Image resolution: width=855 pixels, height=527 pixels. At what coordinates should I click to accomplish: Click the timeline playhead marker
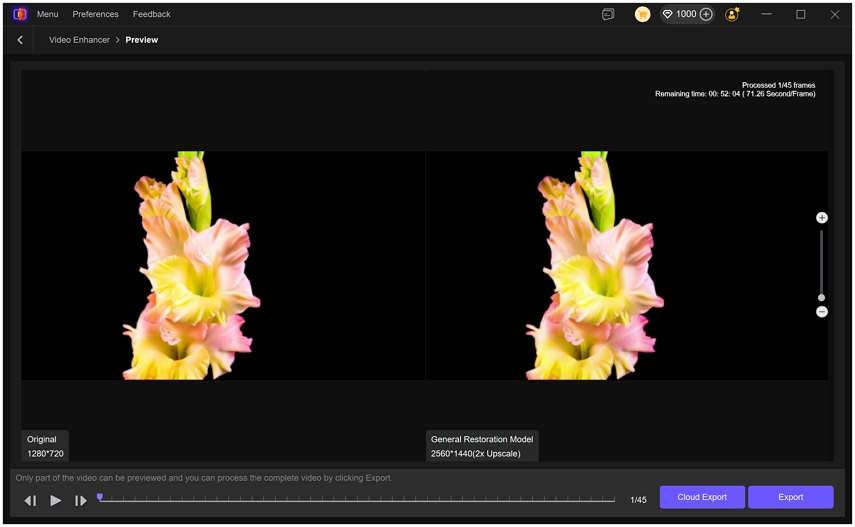pos(100,497)
